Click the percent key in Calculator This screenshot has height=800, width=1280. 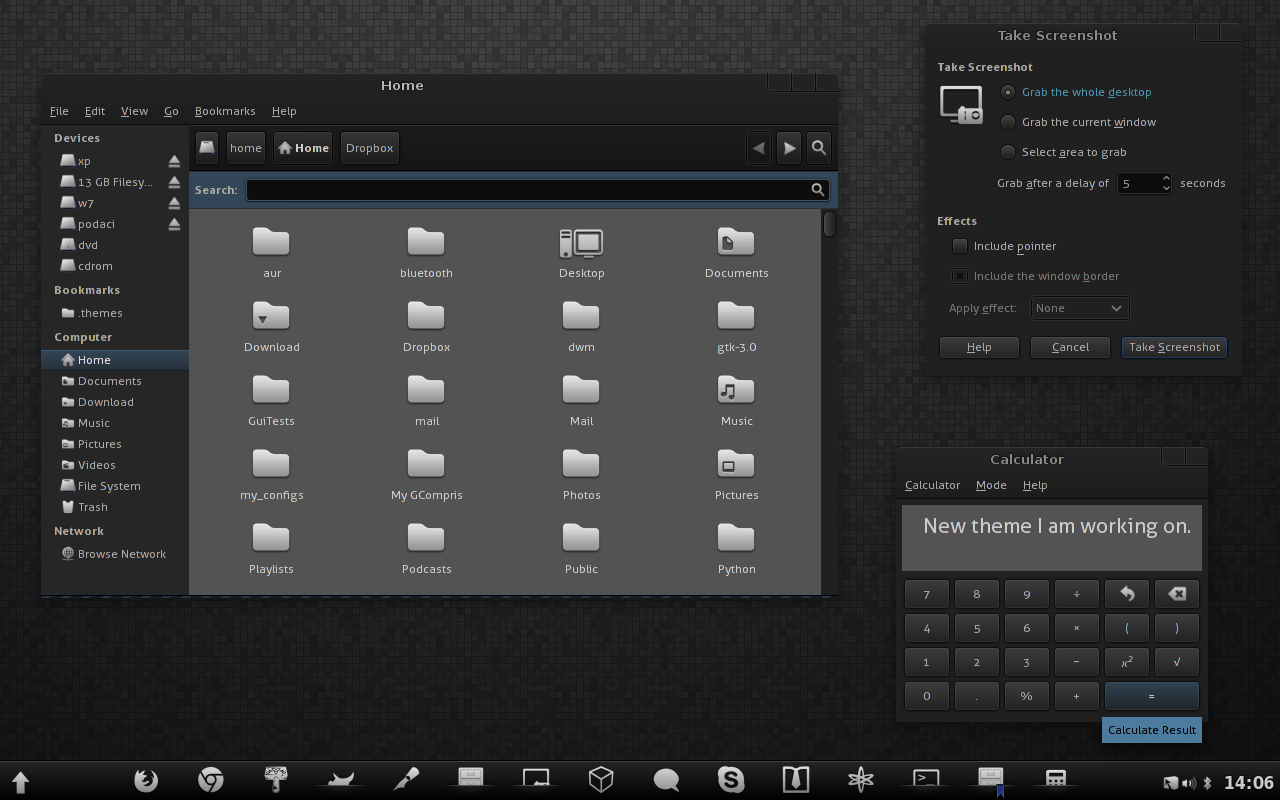[x=1027, y=696]
